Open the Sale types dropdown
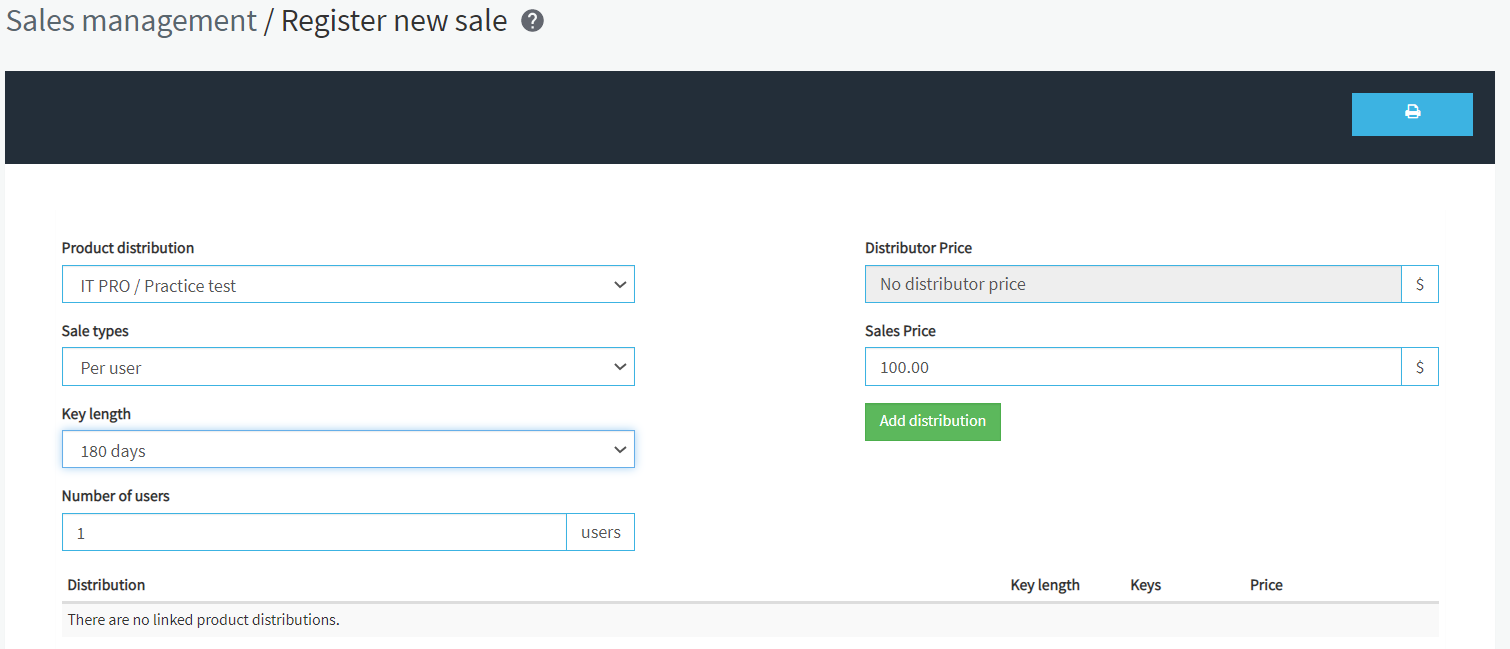Image resolution: width=1510 pixels, height=649 pixels. pyautogui.click(x=348, y=367)
